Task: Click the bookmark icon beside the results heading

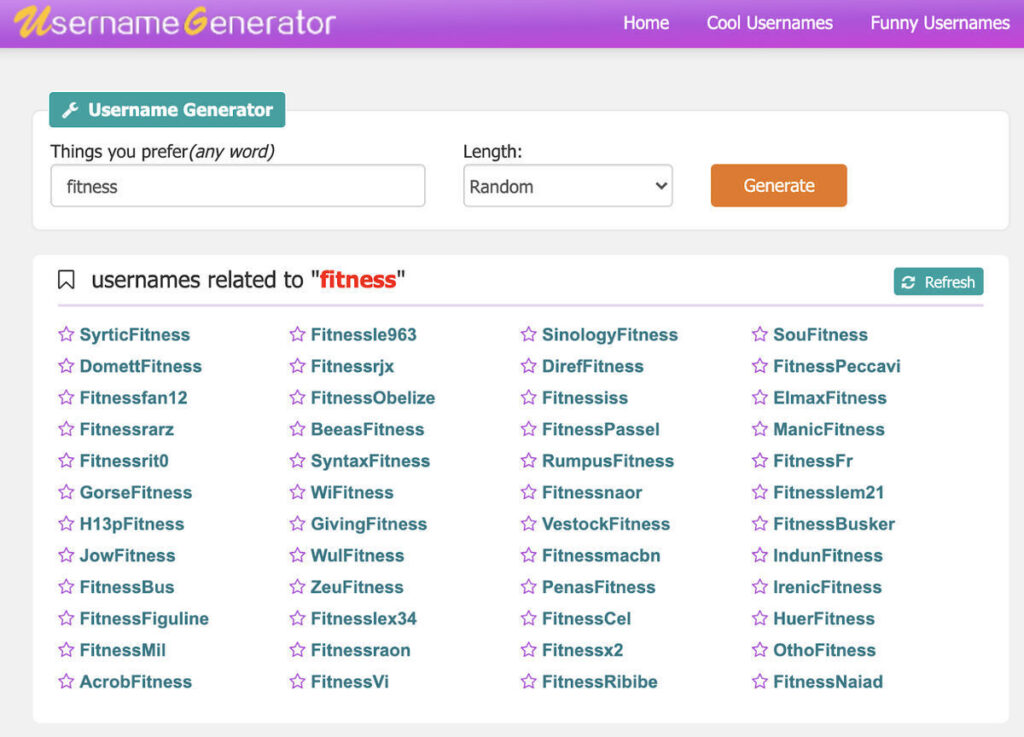Action: (x=65, y=280)
